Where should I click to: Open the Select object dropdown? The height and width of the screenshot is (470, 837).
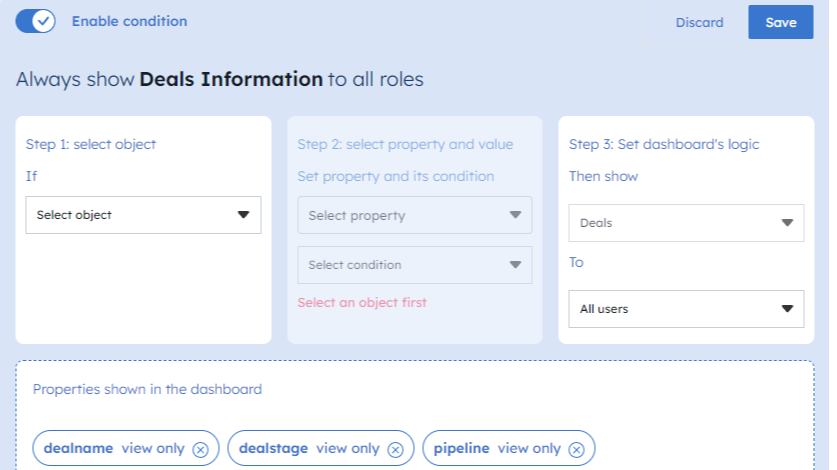pos(143,215)
